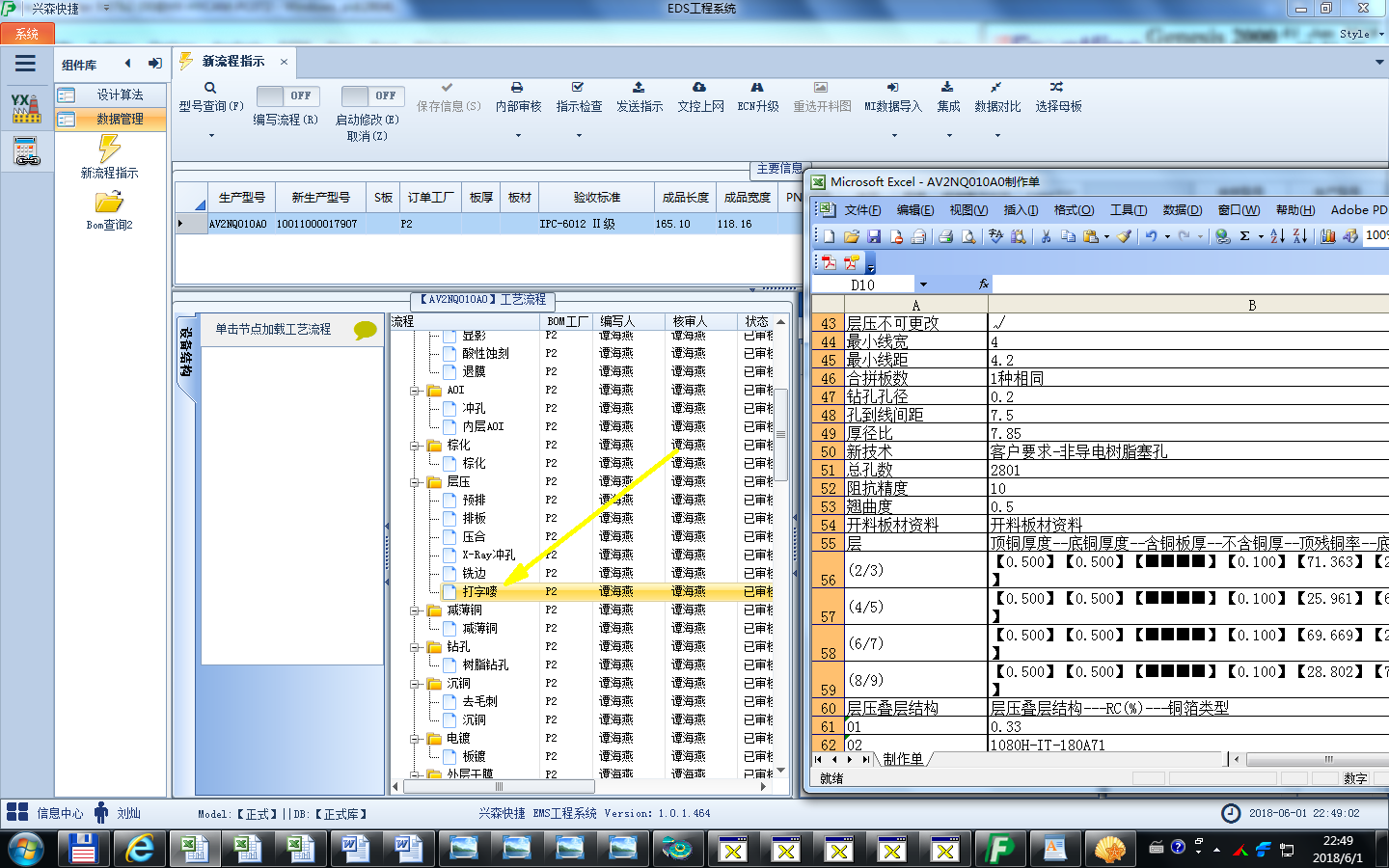This screenshot has height=868, width=1389.
Task: Click Excel AutoSum sigma icon
Action: click(x=1244, y=236)
